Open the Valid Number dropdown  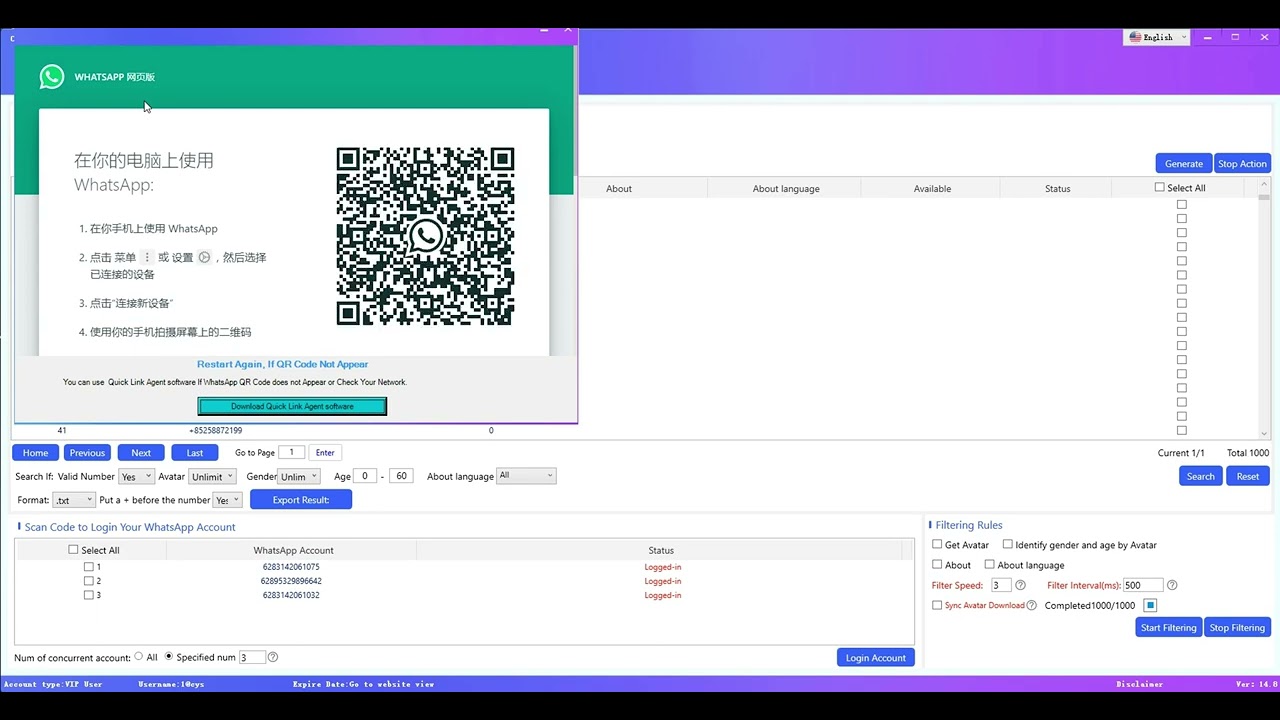(136, 476)
